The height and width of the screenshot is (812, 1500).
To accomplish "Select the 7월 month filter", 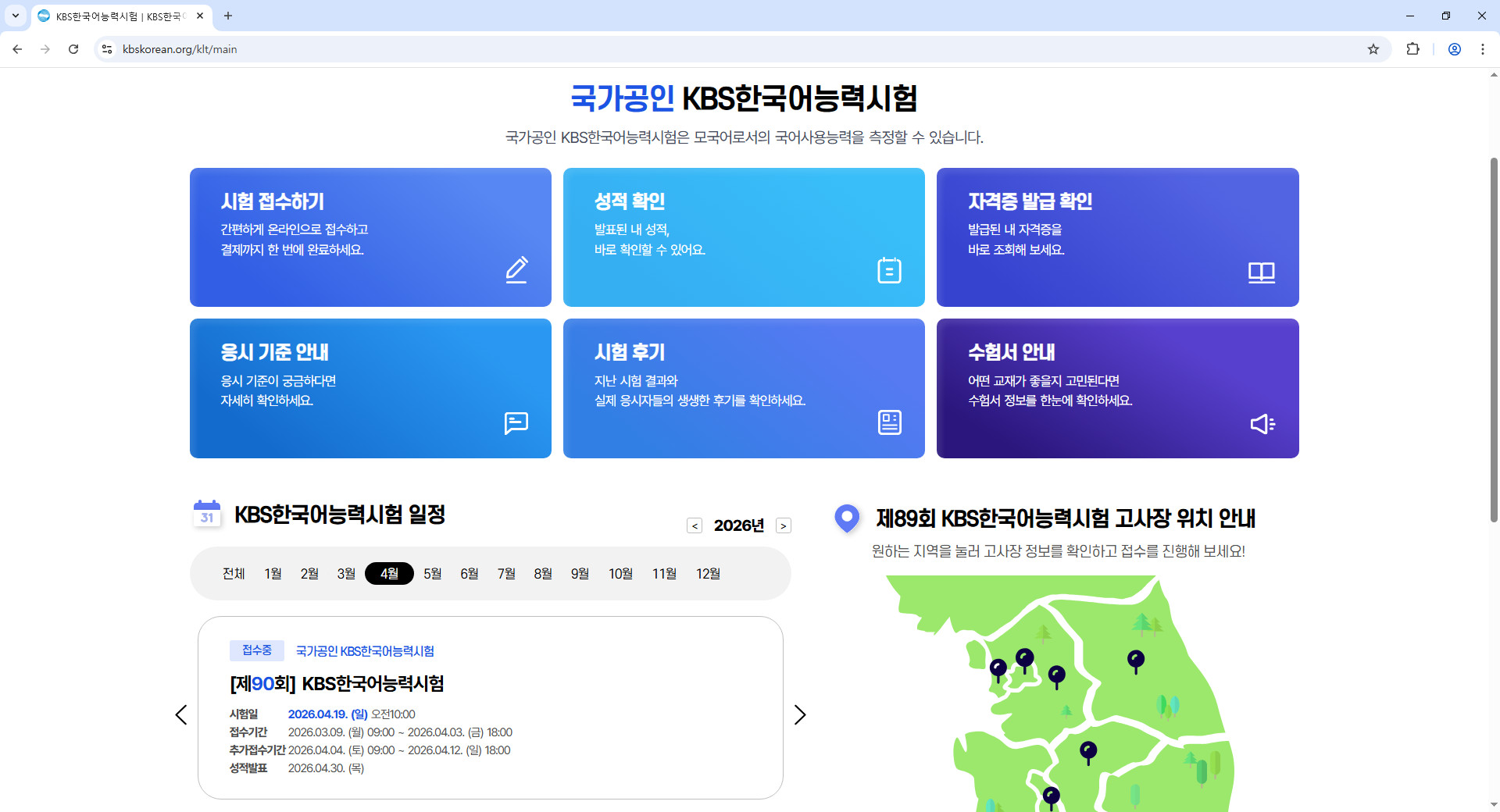I will [x=505, y=573].
